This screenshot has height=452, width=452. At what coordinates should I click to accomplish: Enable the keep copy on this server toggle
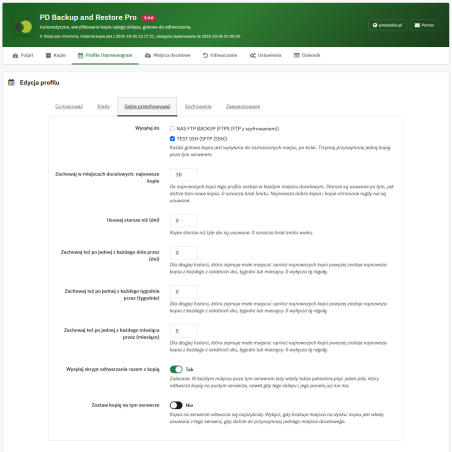[x=176, y=405]
